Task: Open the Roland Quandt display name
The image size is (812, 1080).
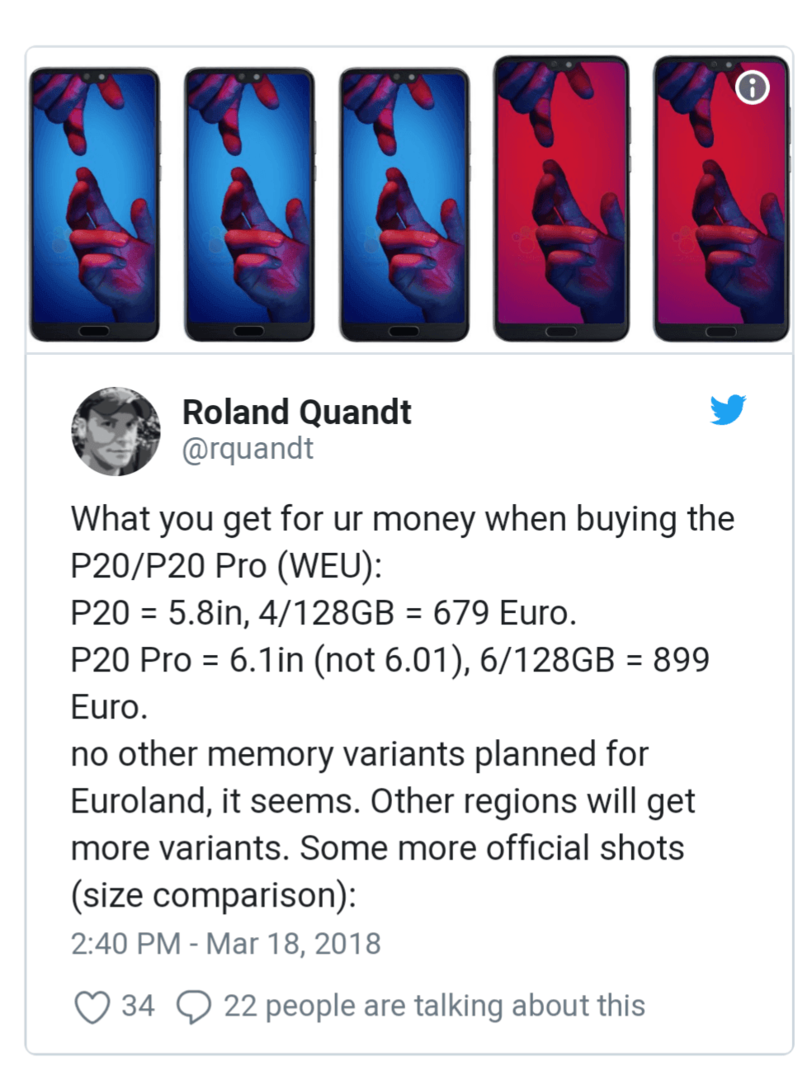Action: (x=296, y=413)
